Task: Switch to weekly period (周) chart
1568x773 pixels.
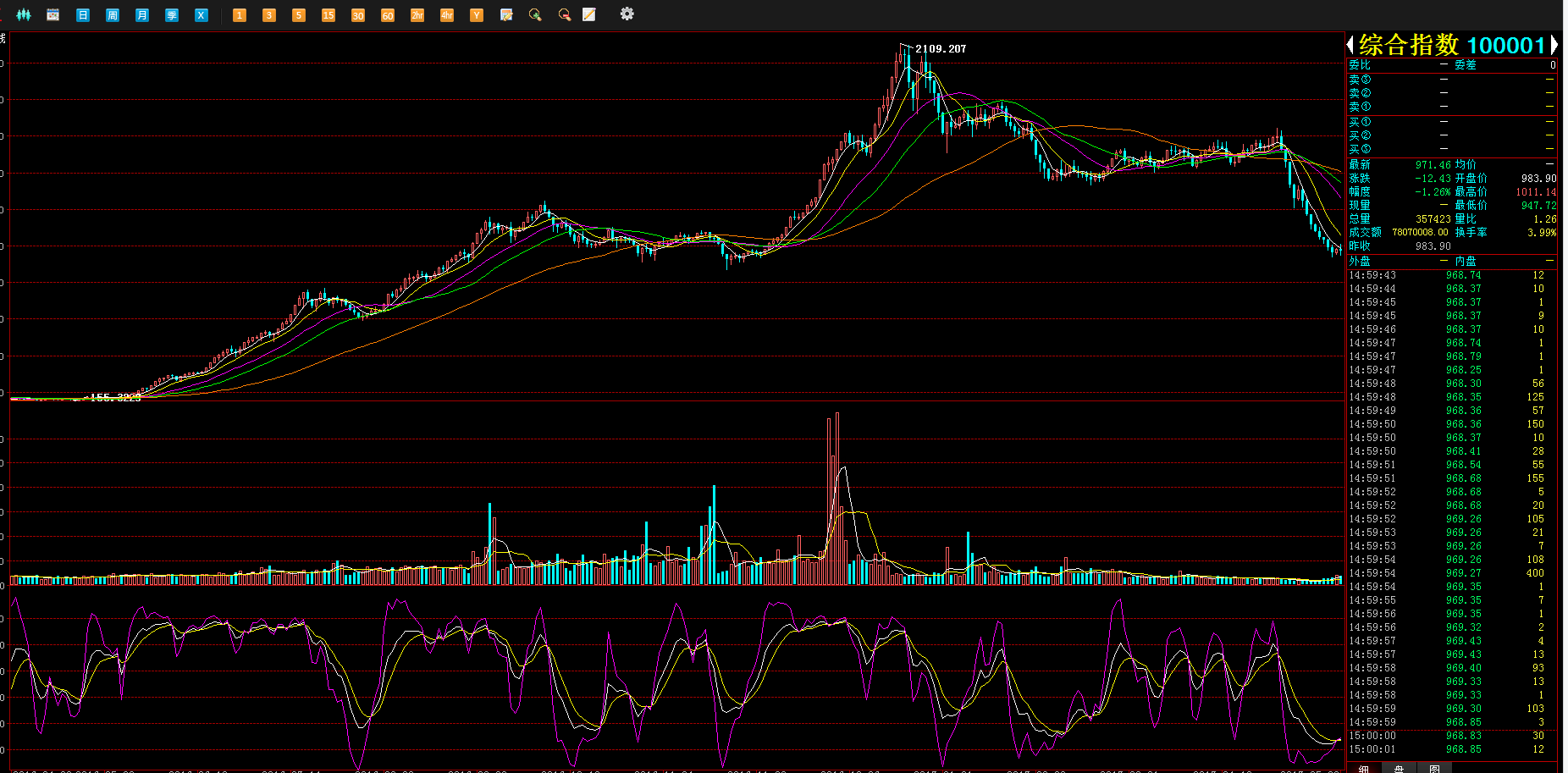Action: coord(113,15)
